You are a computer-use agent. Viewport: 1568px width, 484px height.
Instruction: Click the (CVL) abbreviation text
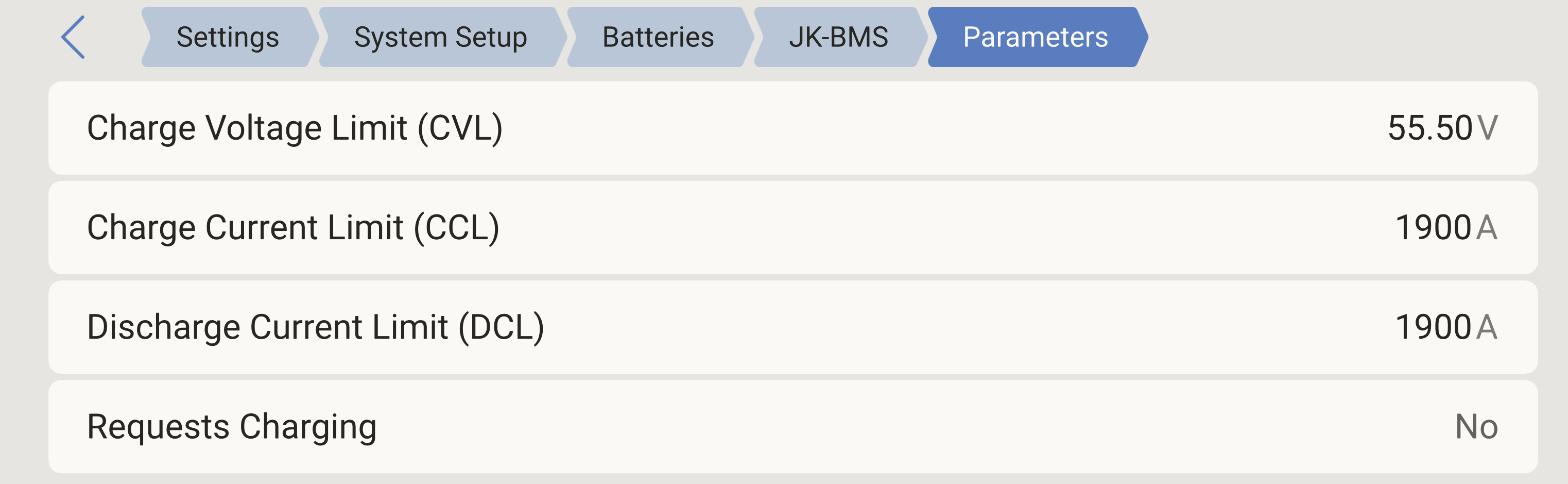pos(459,128)
